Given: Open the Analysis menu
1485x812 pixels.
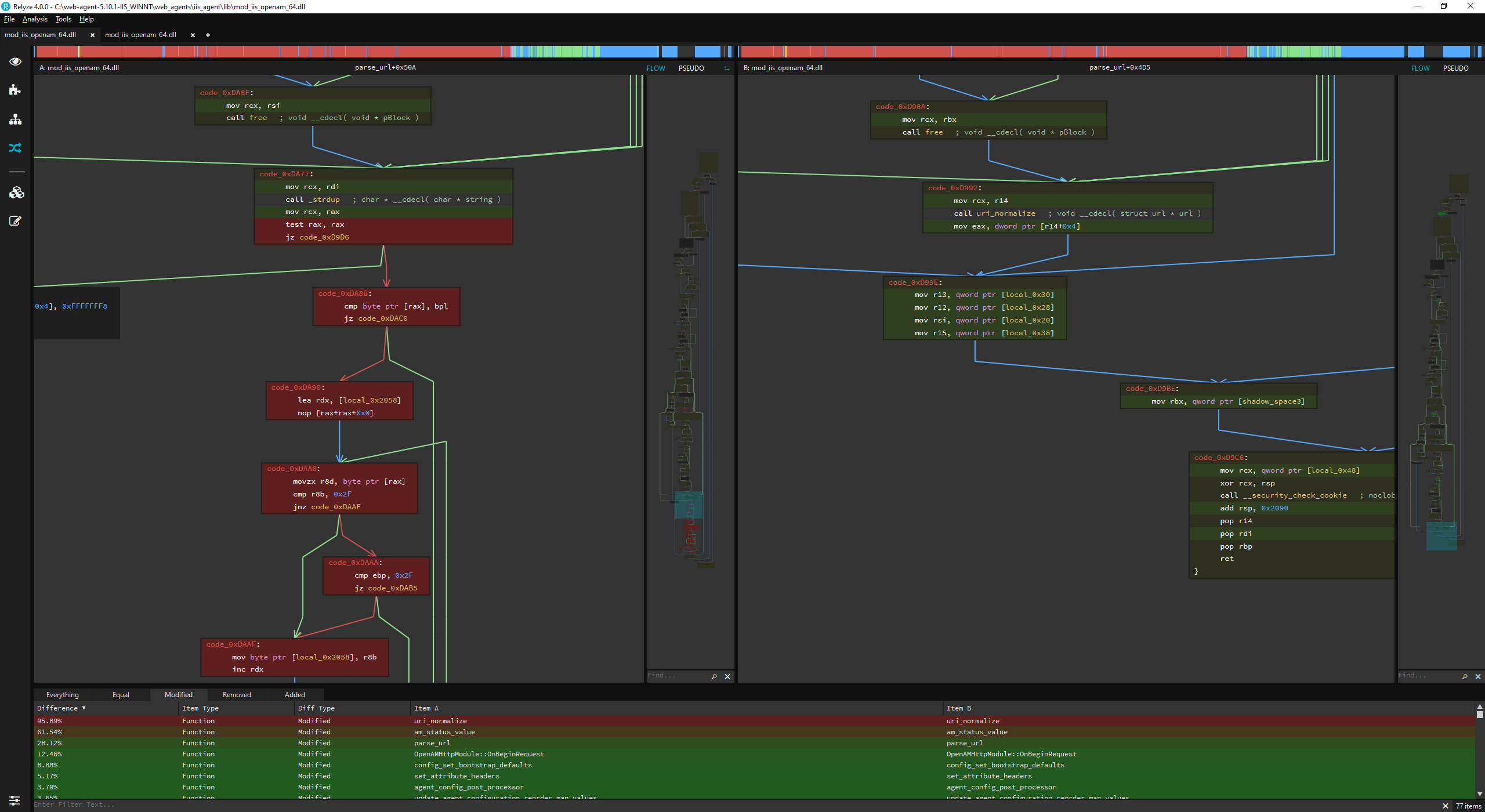Looking at the screenshot, I should [x=35, y=19].
